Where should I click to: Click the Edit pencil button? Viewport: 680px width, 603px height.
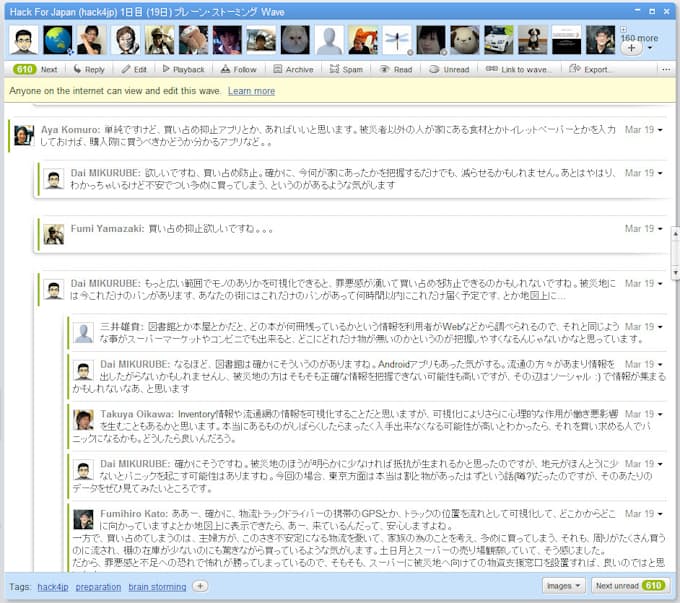pos(134,70)
